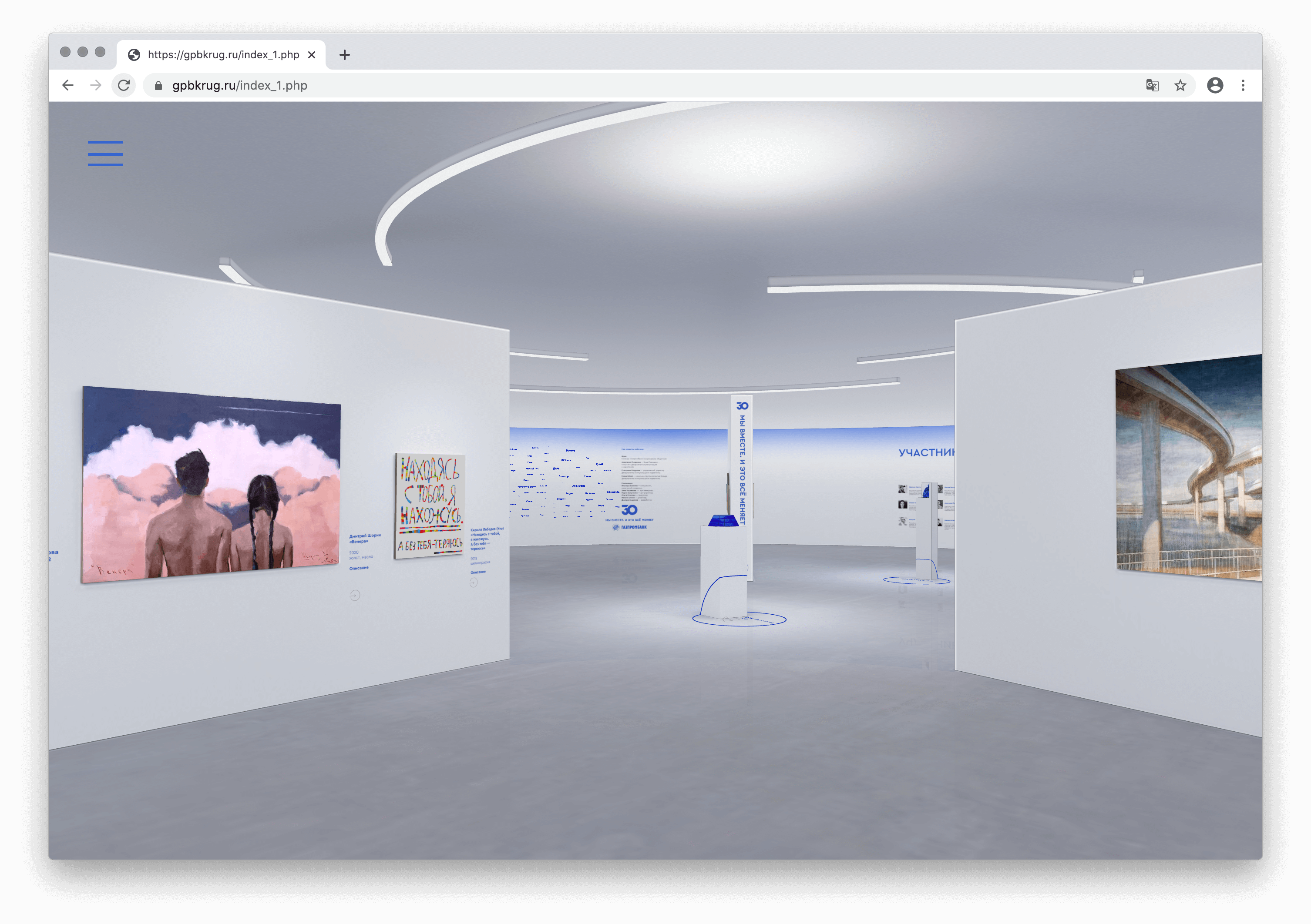Open a new browser tab
The image size is (1311, 924).
coord(344,55)
